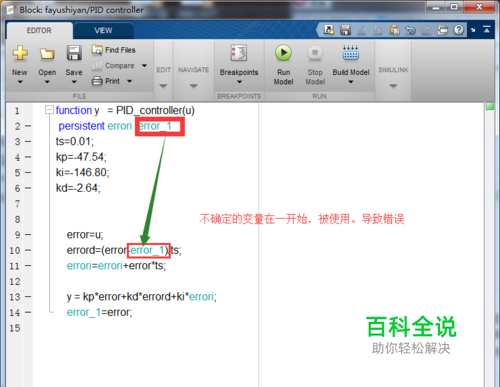This screenshot has width=500, height=387.
Task: Expand the Breakpoints dropdown arrow
Action: pyautogui.click(x=239, y=82)
